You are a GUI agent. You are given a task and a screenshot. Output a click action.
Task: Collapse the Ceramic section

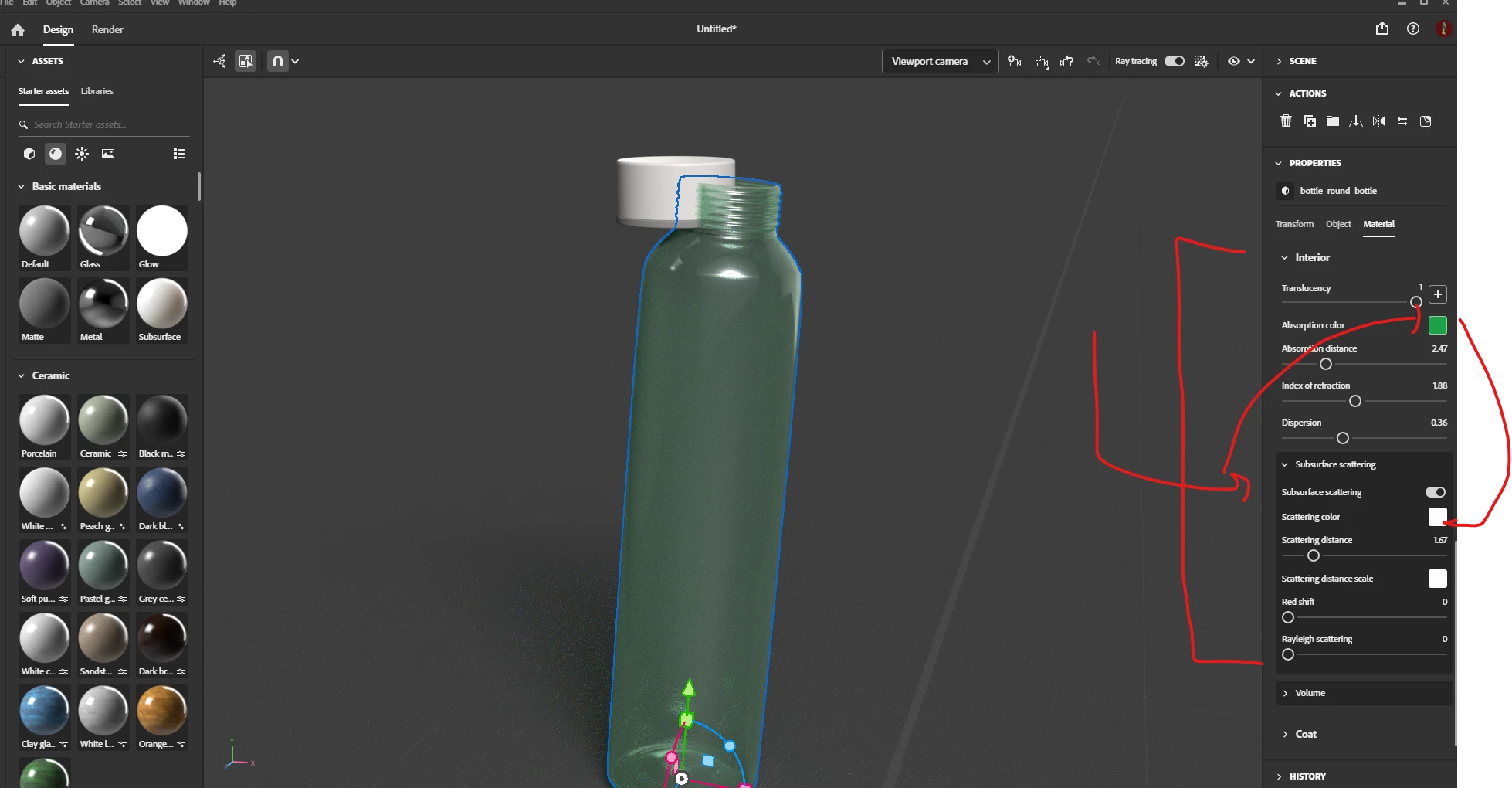click(21, 375)
